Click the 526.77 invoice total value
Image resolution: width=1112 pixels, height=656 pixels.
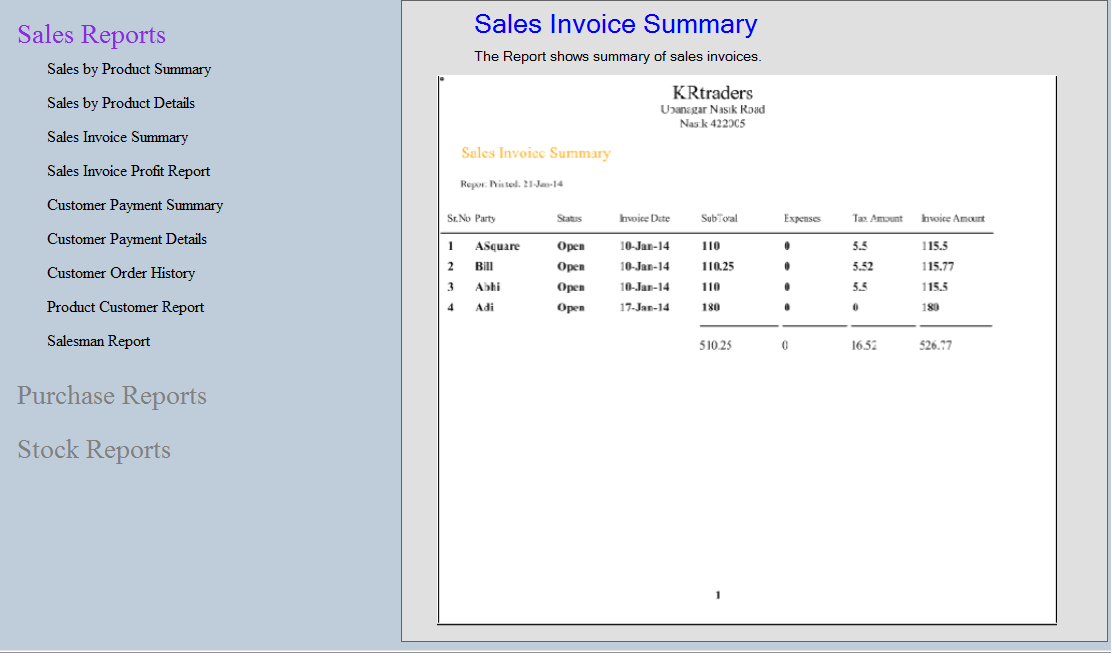coord(935,345)
